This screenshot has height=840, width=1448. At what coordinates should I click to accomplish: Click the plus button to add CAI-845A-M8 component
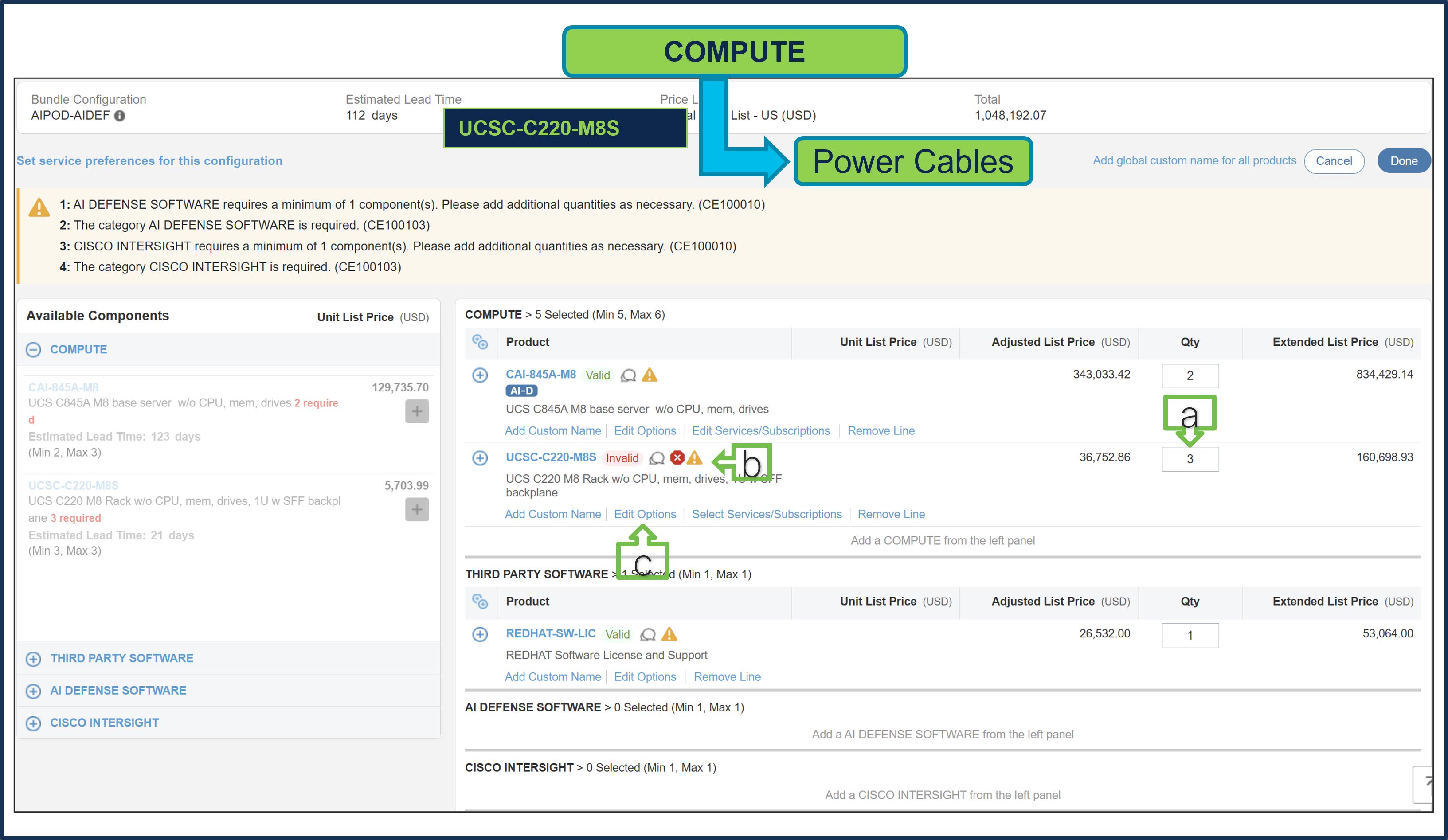point(417,411)
